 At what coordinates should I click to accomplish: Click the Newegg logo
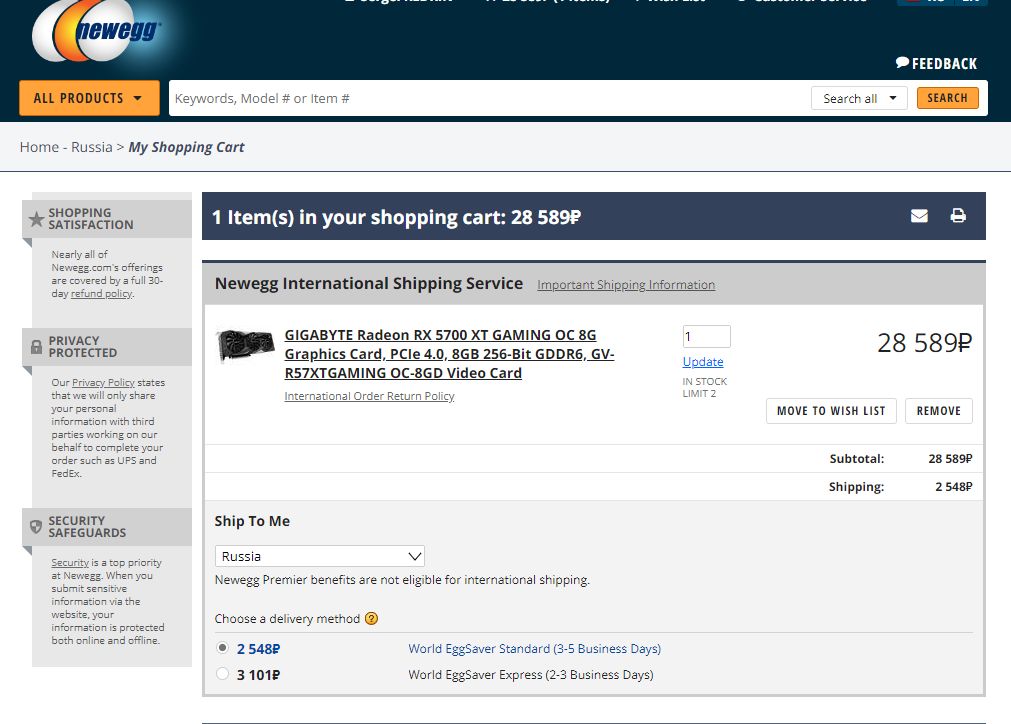pos(97,30)
